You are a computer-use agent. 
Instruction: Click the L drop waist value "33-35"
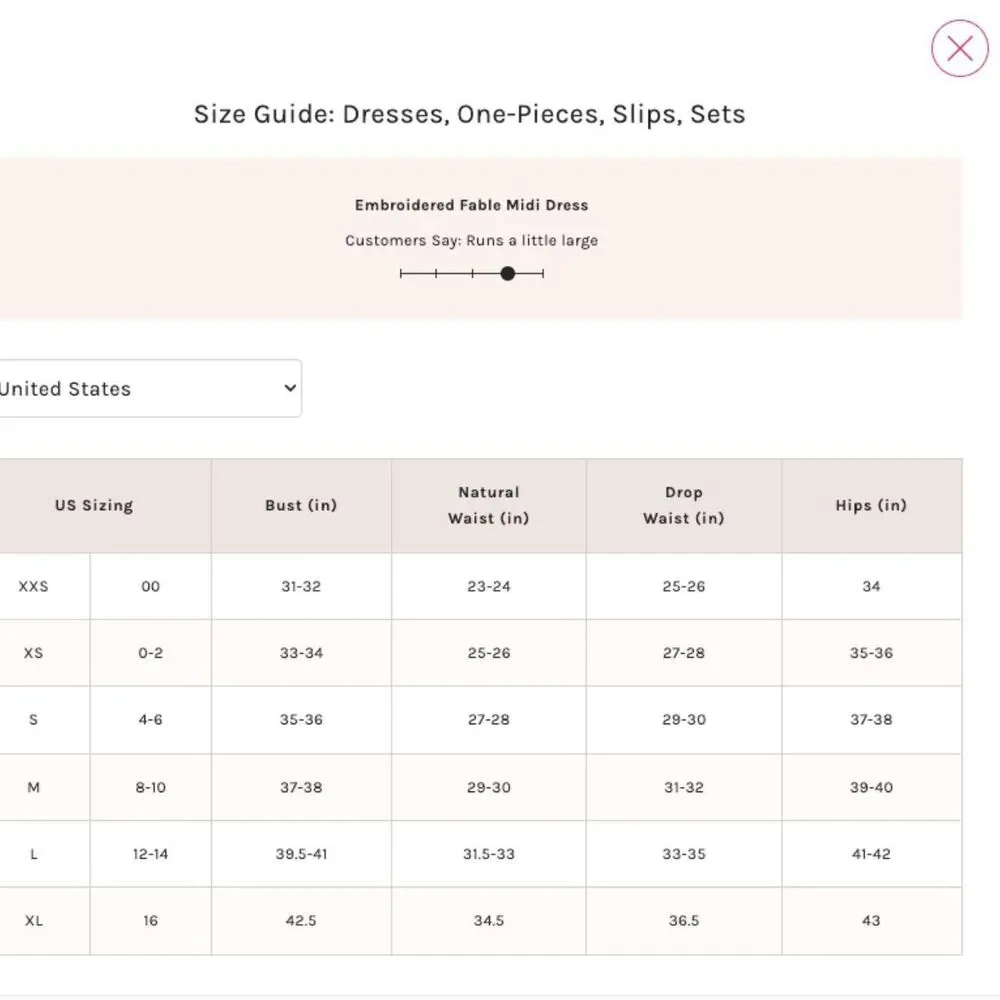[x=684, y=854]
